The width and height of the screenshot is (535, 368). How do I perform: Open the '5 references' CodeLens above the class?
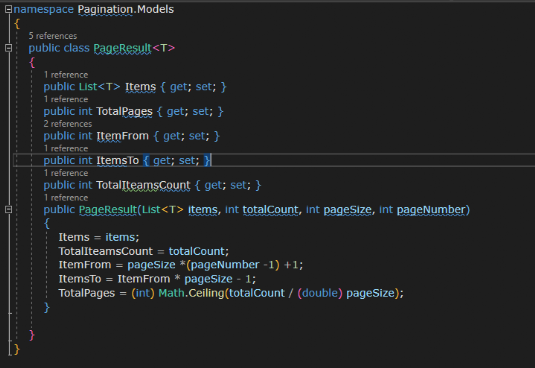click(x=53, y=36)
